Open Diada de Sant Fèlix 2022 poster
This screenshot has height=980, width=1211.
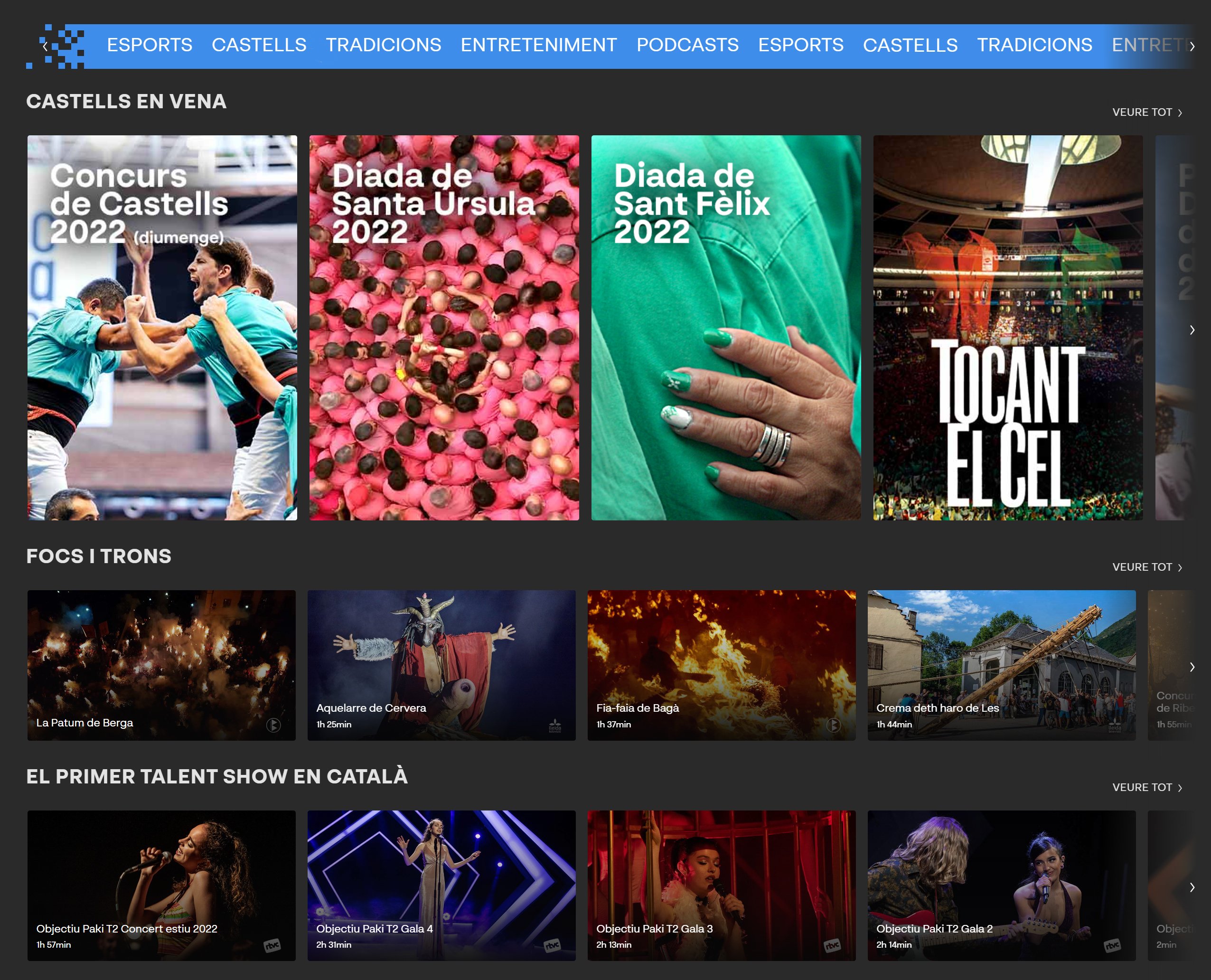(x=726, y=328)
